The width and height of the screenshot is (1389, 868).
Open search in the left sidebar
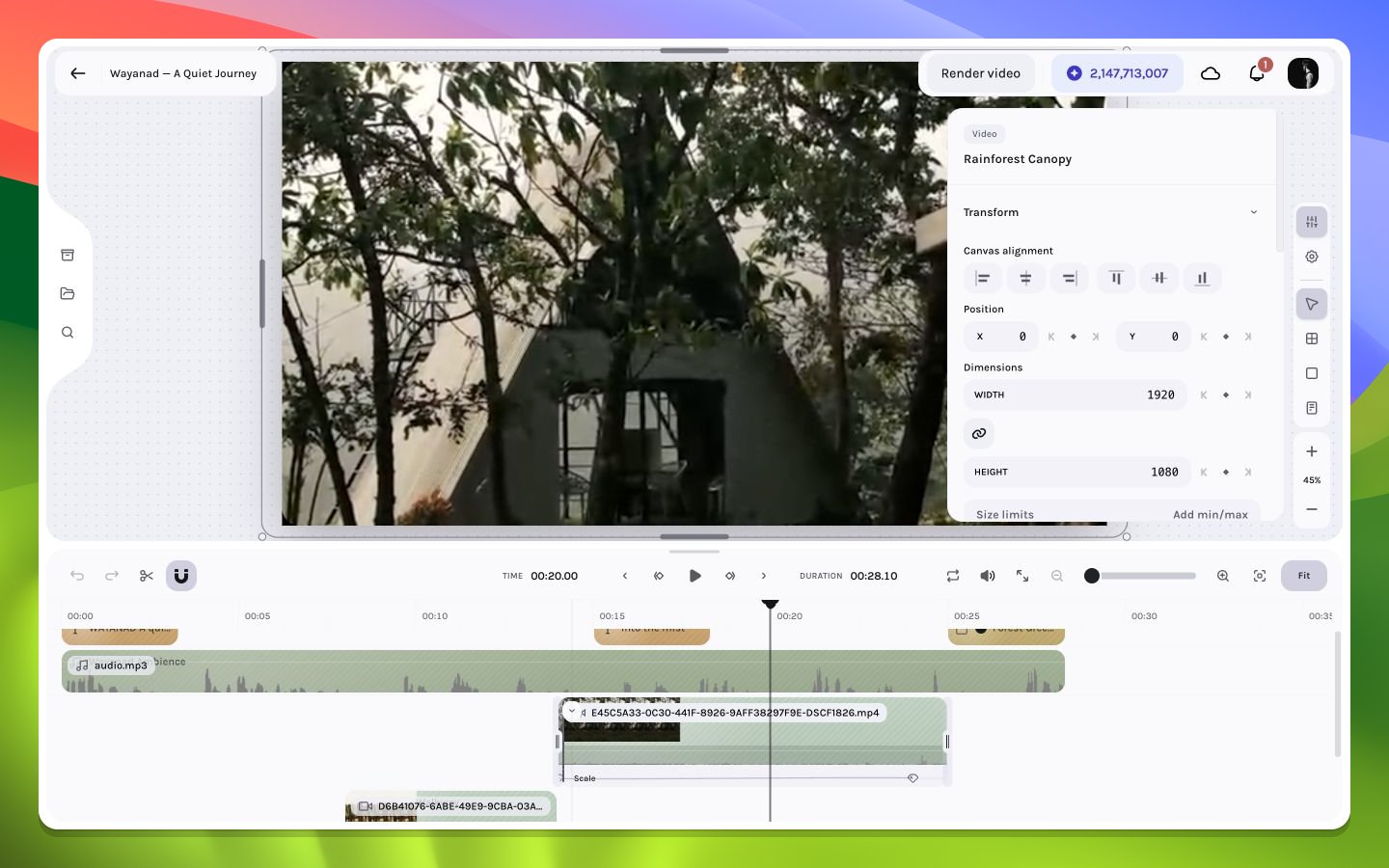(x=68, y=333)
